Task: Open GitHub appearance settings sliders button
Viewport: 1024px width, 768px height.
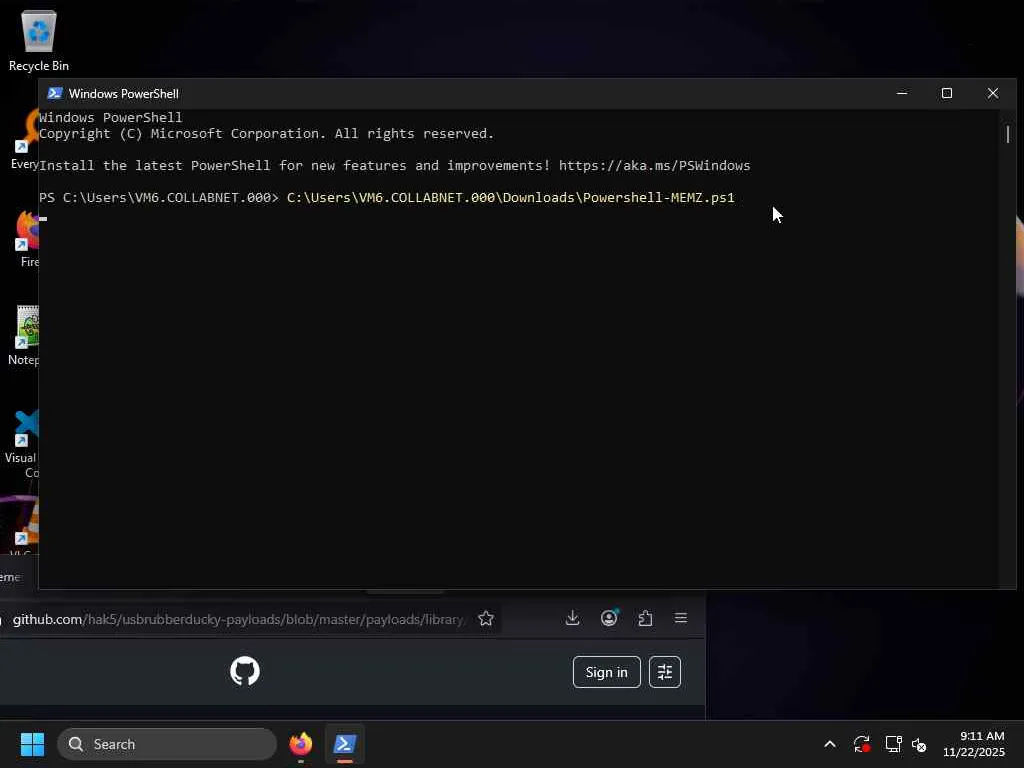Action: point(665,672)
